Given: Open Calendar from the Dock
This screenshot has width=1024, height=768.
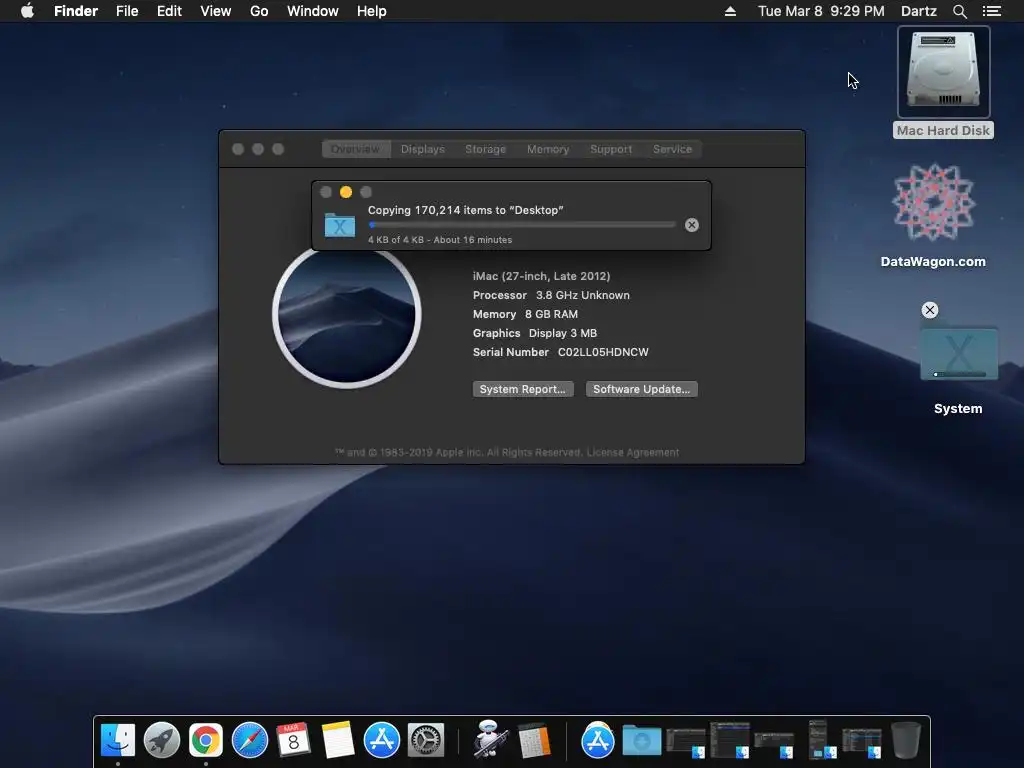Looking at the screenshot, I should point(293,740).
